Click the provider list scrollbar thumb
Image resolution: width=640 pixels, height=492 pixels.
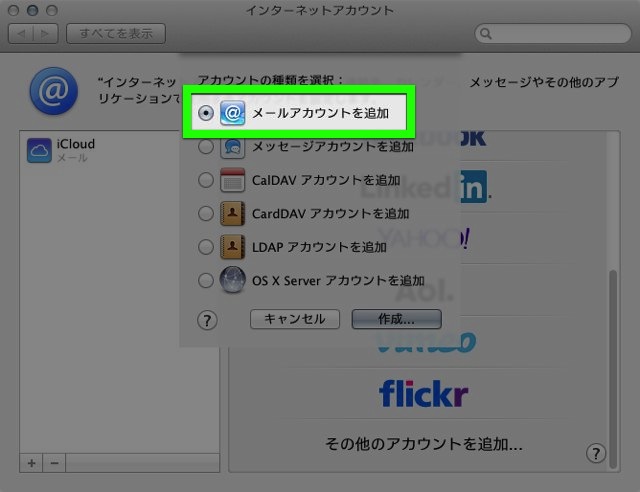pos(613,368)
